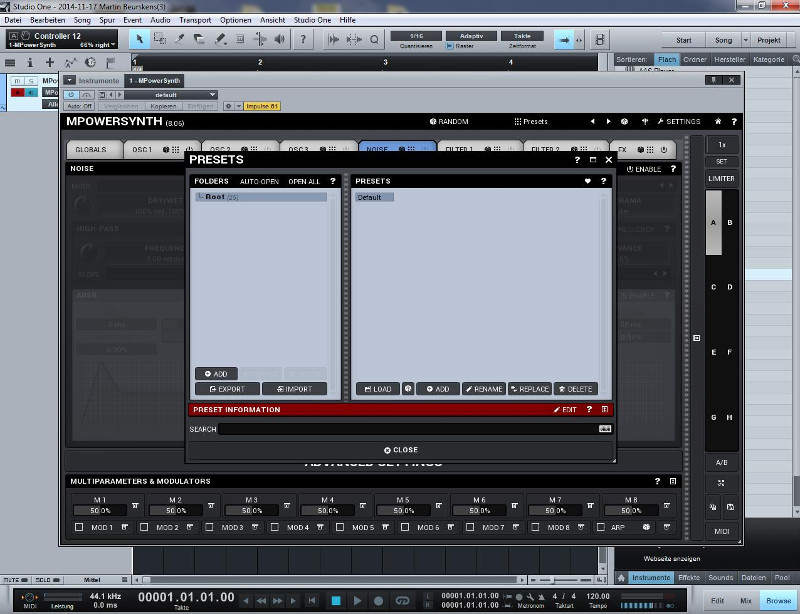Enable the MOD 8 checkbox
The height and width of the screenshot is (614, 800).
point(535,527)
